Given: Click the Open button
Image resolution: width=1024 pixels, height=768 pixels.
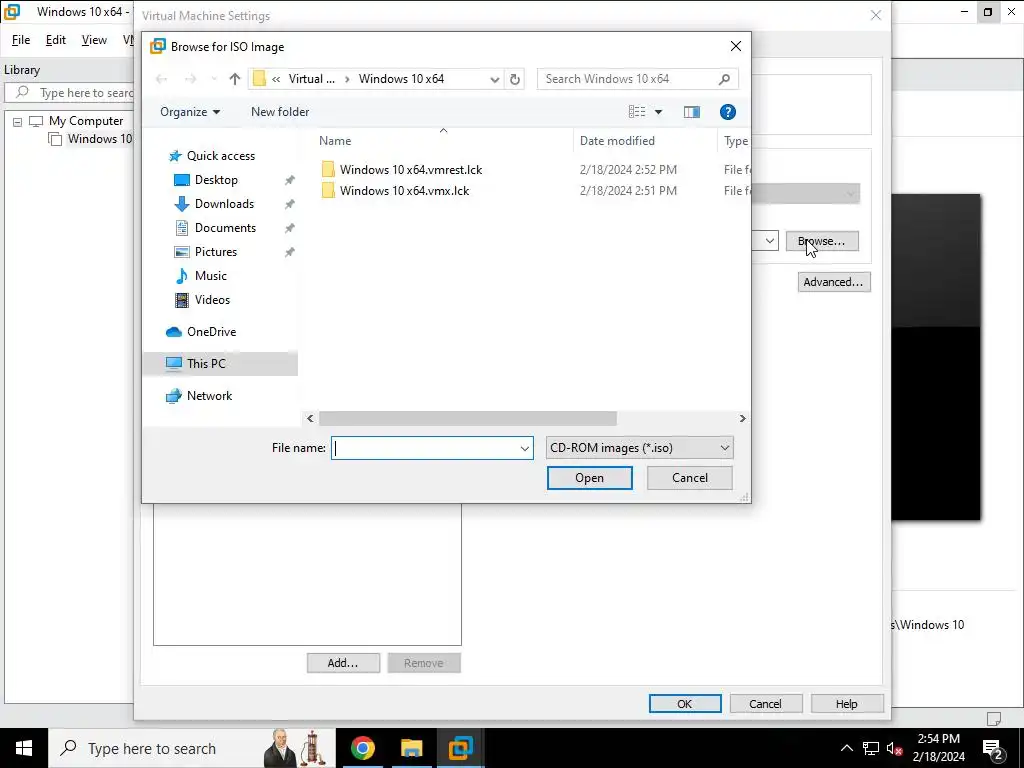Looking at the screenshot, I should 590,478.
